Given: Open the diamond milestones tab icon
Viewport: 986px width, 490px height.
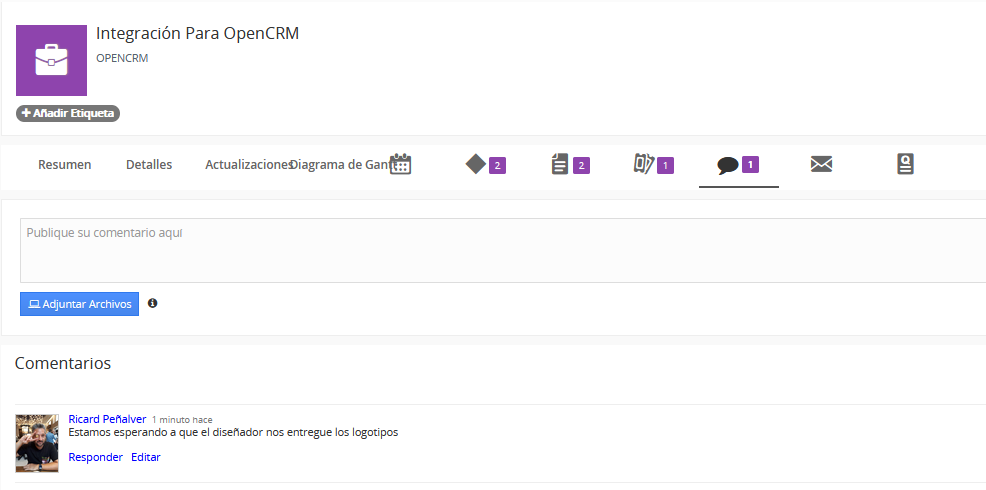Looking at the screenshot, I should [x=476, y=164].
